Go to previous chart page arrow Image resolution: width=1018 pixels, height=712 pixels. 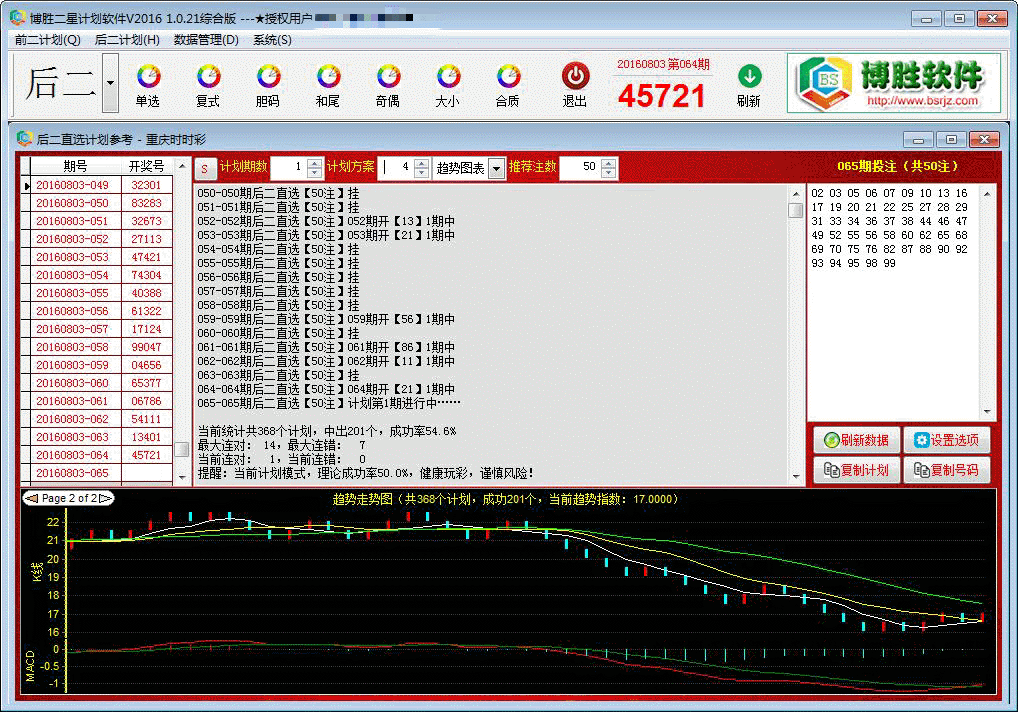(x=31, y=498)
